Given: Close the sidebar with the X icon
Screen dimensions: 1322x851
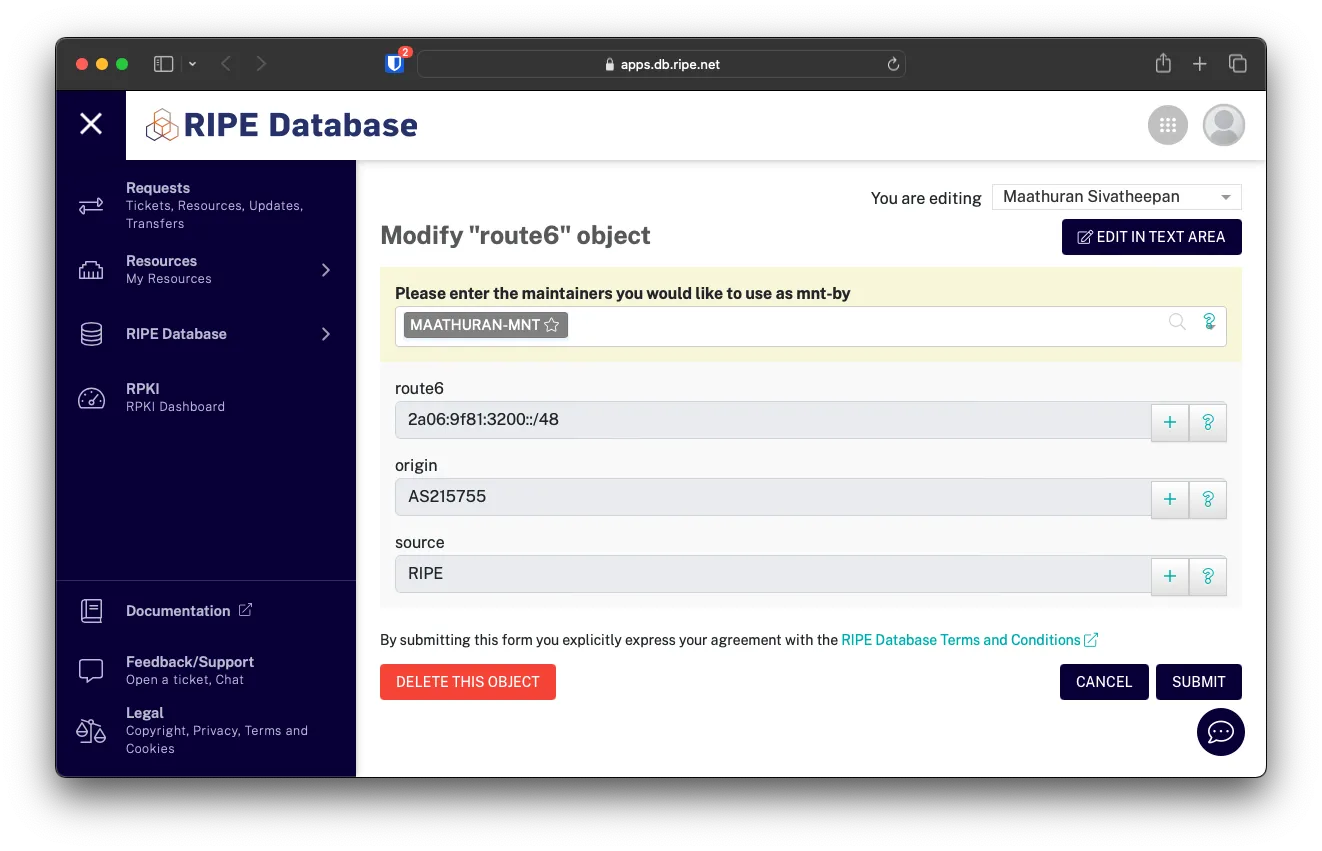Looking at the screenshot, I should [91, 124].
